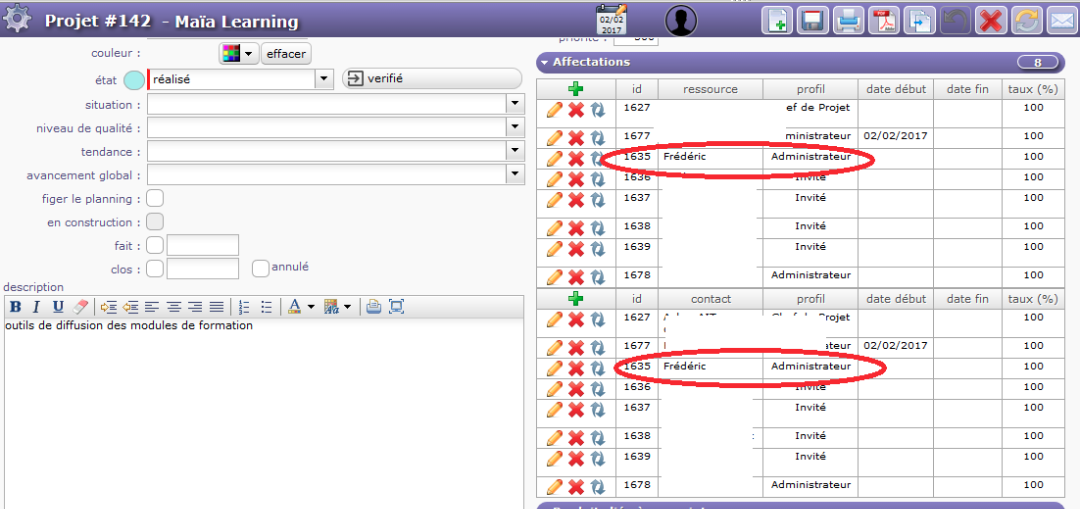Screen dimensions: 1080x509
Task: Toggle full screen mode of description editor
Action: (396, 307)
